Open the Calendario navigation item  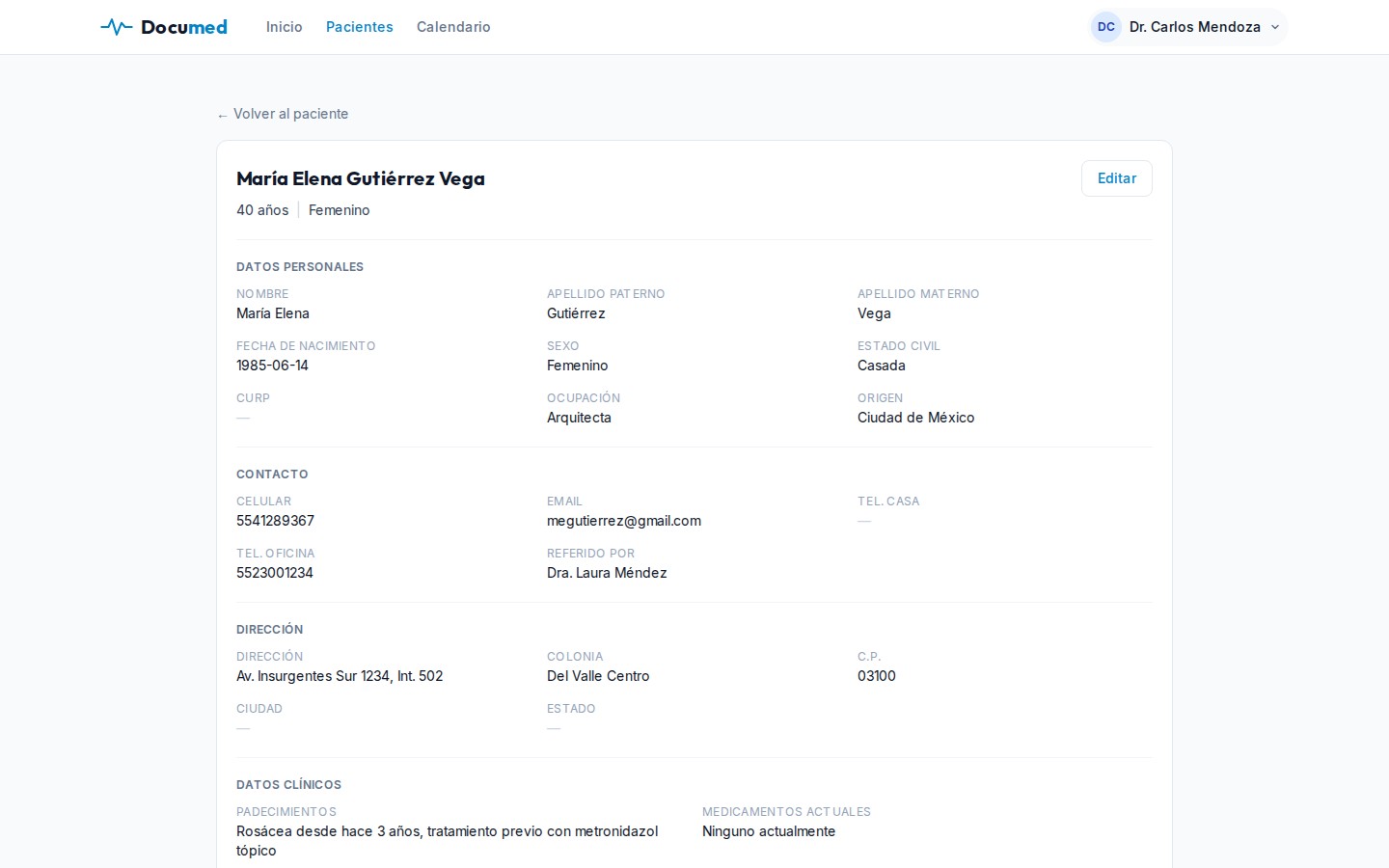pos(453,27)
